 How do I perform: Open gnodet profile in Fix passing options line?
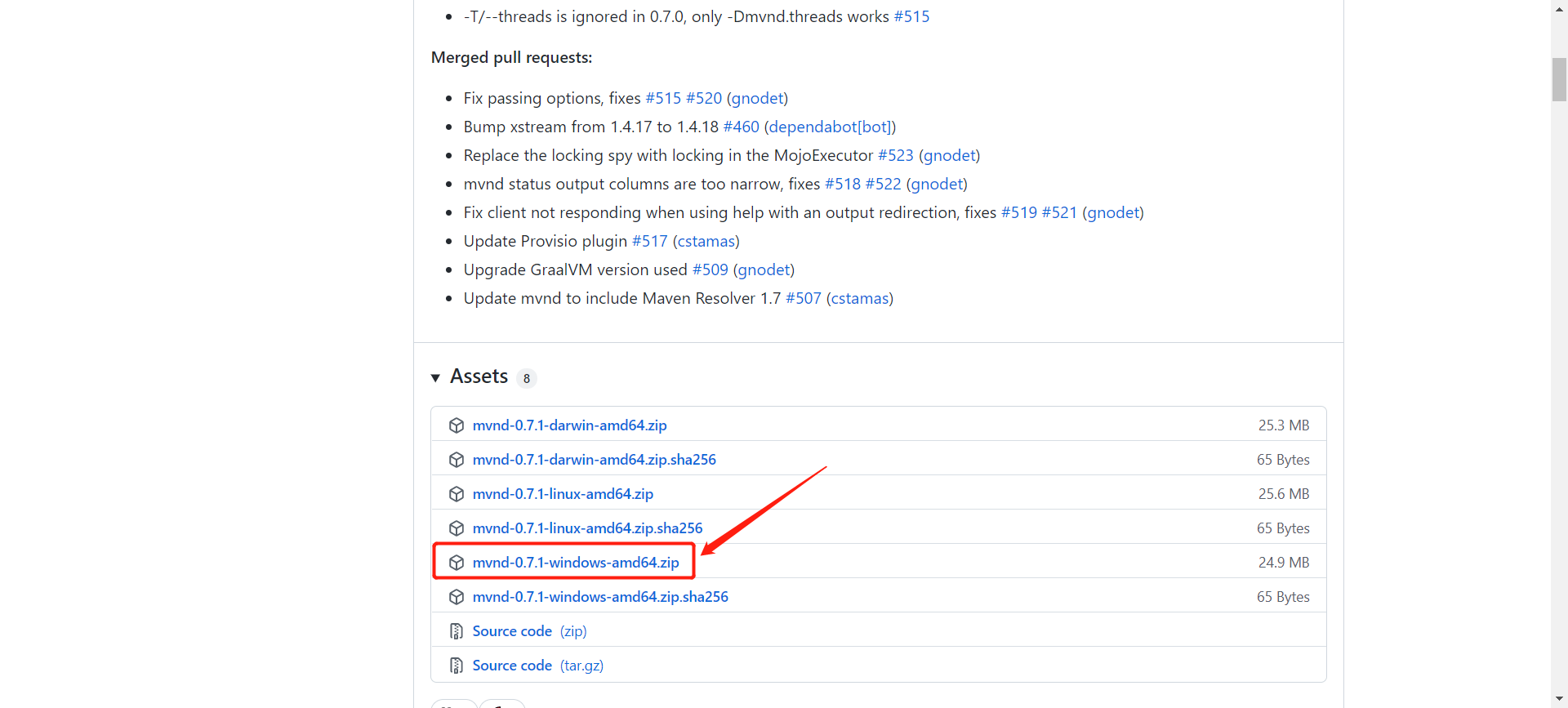(757, 98)
